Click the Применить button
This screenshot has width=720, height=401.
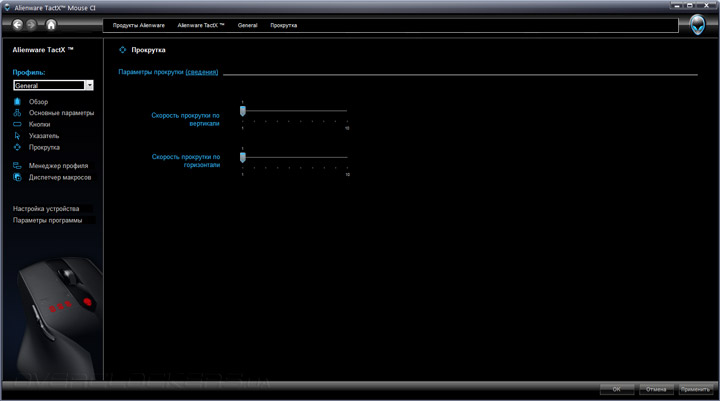696,389
